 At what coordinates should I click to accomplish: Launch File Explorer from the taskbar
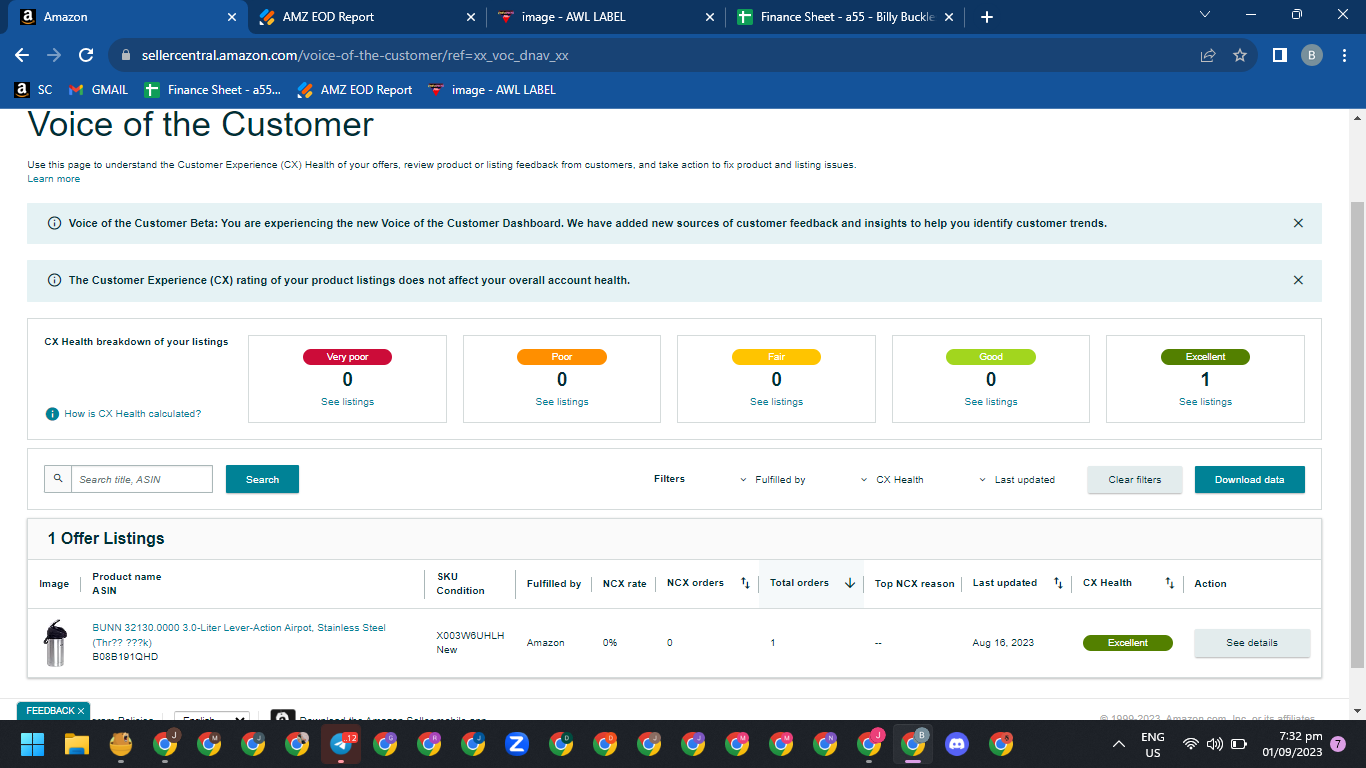pyautogui.click(x=77, y=744)
